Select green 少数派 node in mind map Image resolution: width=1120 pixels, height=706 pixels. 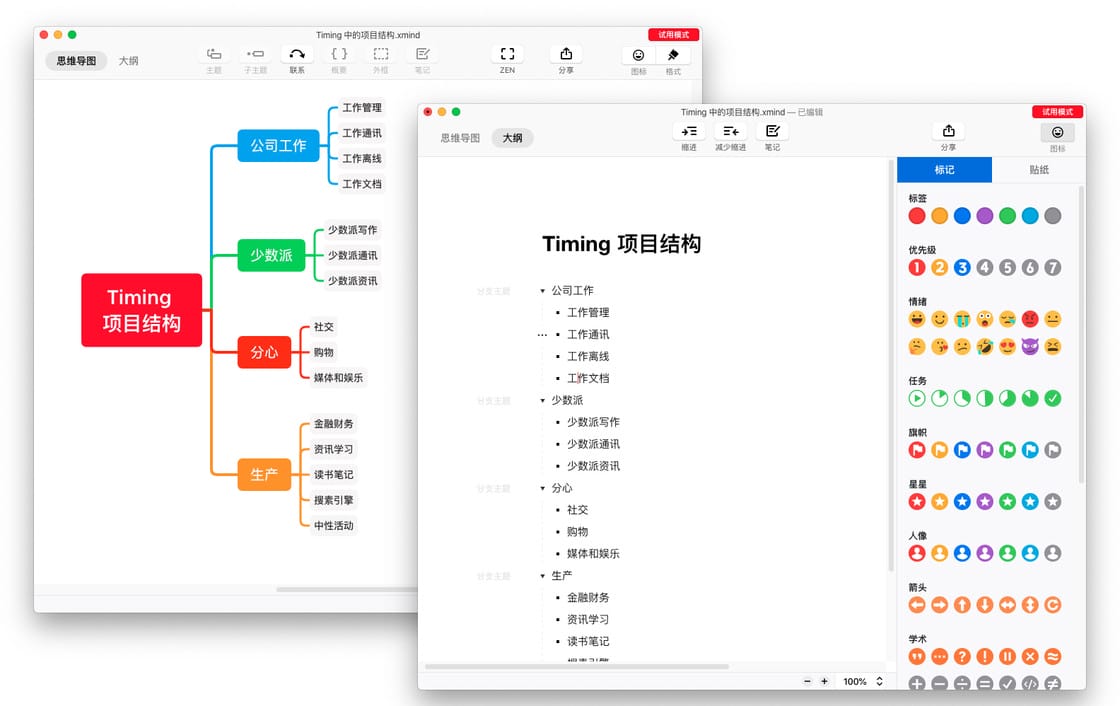coord(271,255)
